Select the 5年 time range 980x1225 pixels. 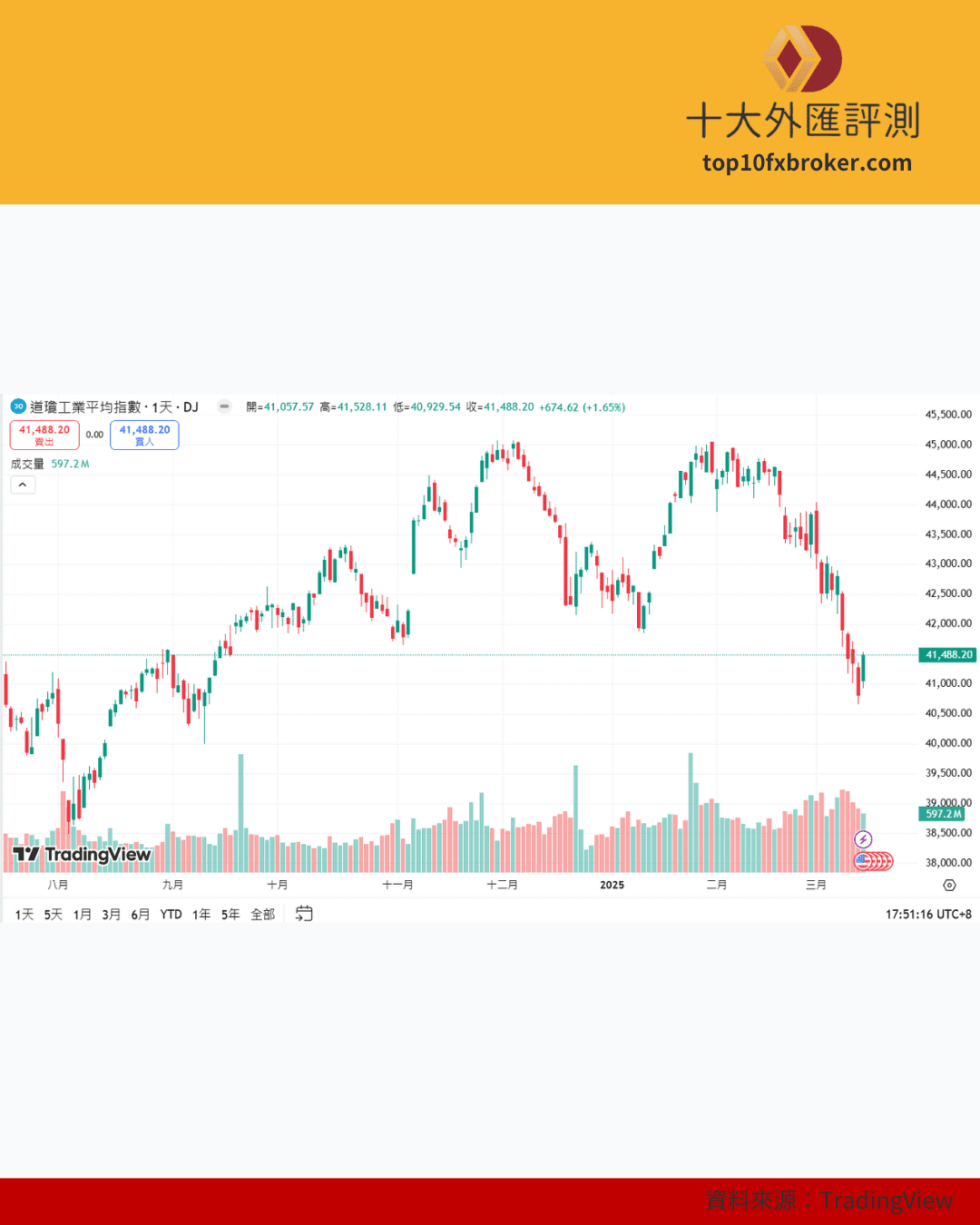230,915
